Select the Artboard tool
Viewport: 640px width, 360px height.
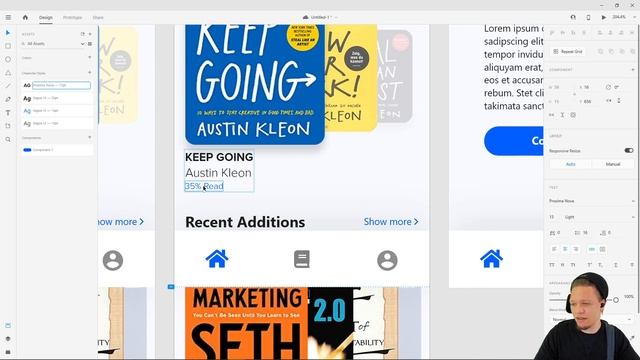(x=8, y=126)
